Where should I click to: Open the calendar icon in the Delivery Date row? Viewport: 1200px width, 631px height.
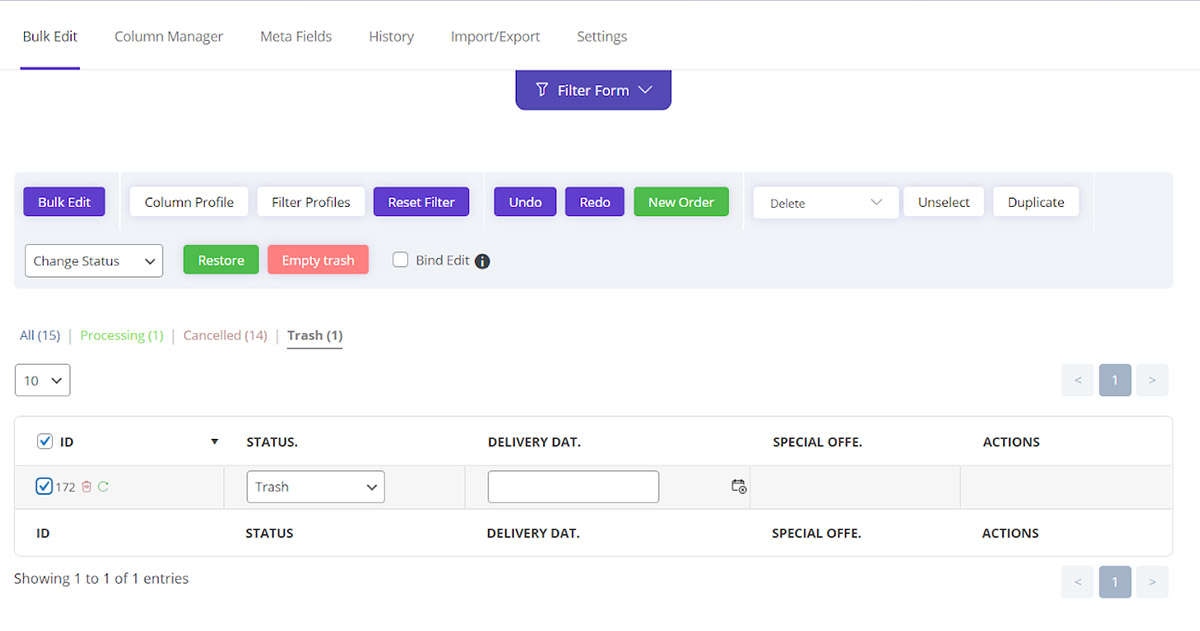tap(739, 487)
